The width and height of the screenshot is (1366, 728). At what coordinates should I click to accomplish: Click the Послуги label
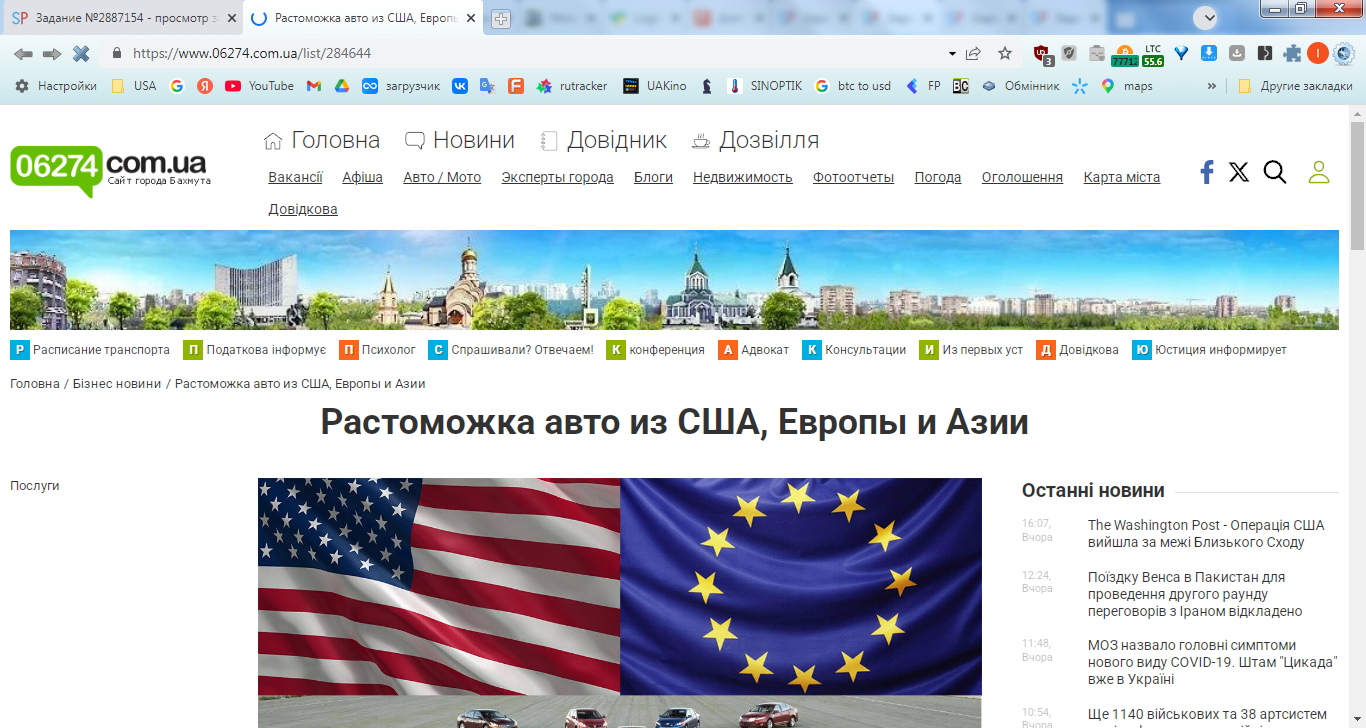tap(35, 486)
